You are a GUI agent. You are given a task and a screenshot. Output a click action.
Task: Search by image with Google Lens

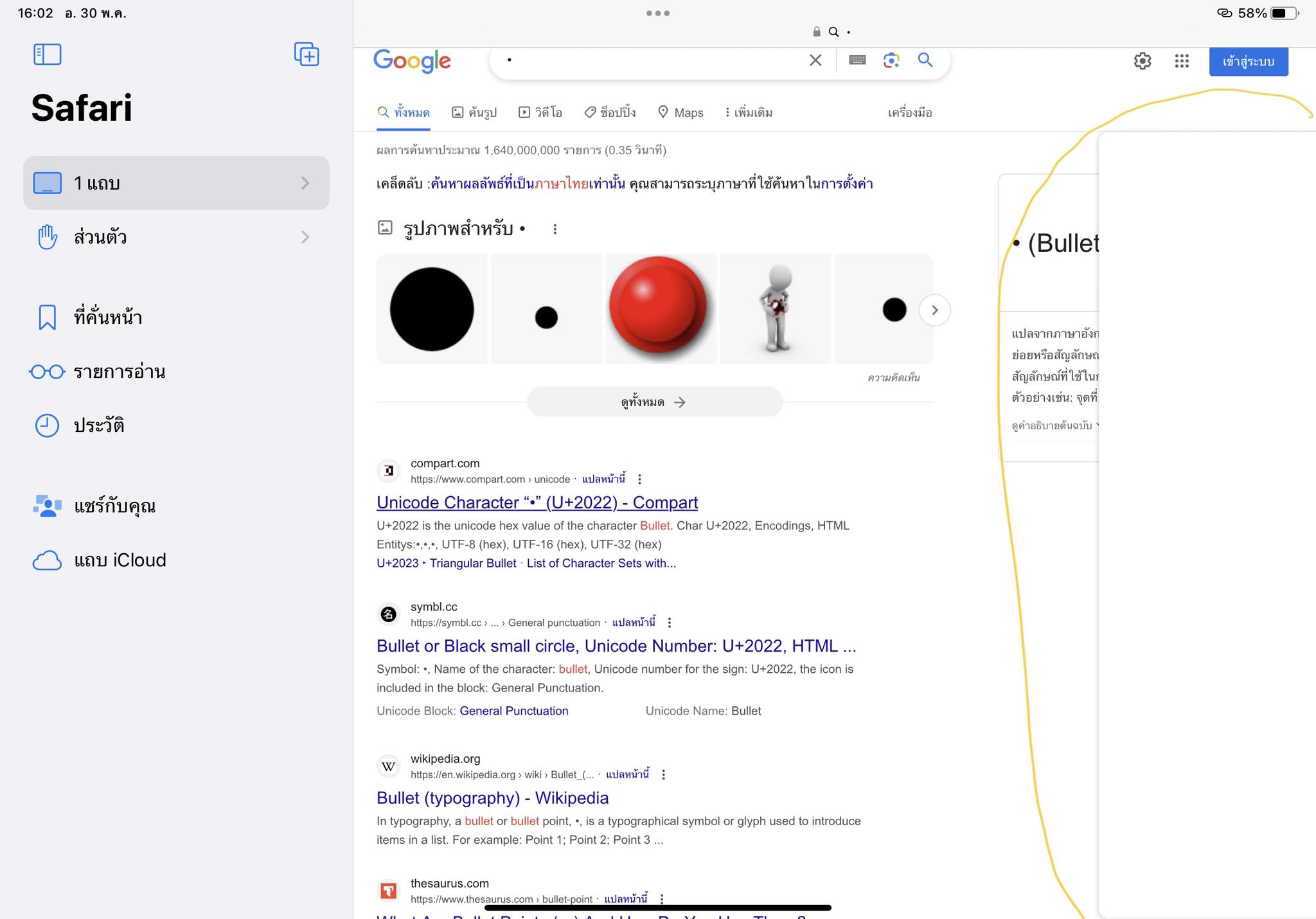[x=891, y=60]
